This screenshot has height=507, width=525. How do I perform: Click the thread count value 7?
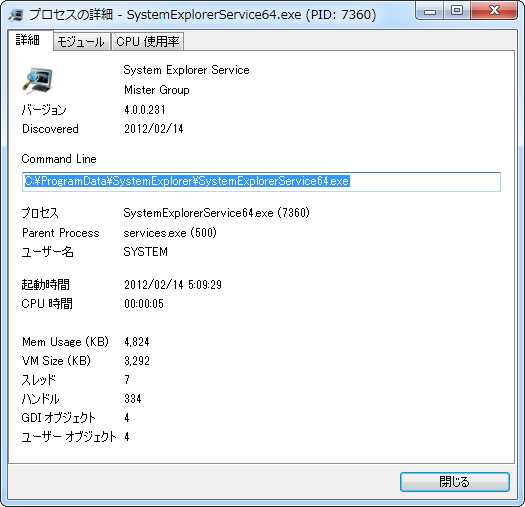click(x=127, y=379)
